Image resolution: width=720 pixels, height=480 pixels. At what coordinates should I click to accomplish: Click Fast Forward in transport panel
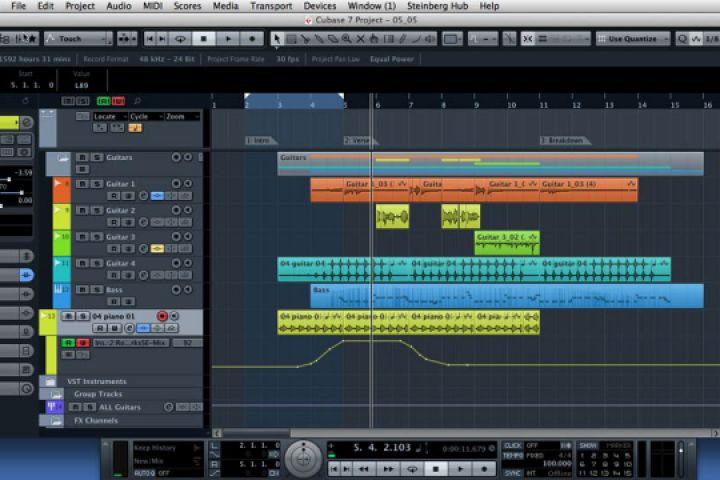click(388, 469)
